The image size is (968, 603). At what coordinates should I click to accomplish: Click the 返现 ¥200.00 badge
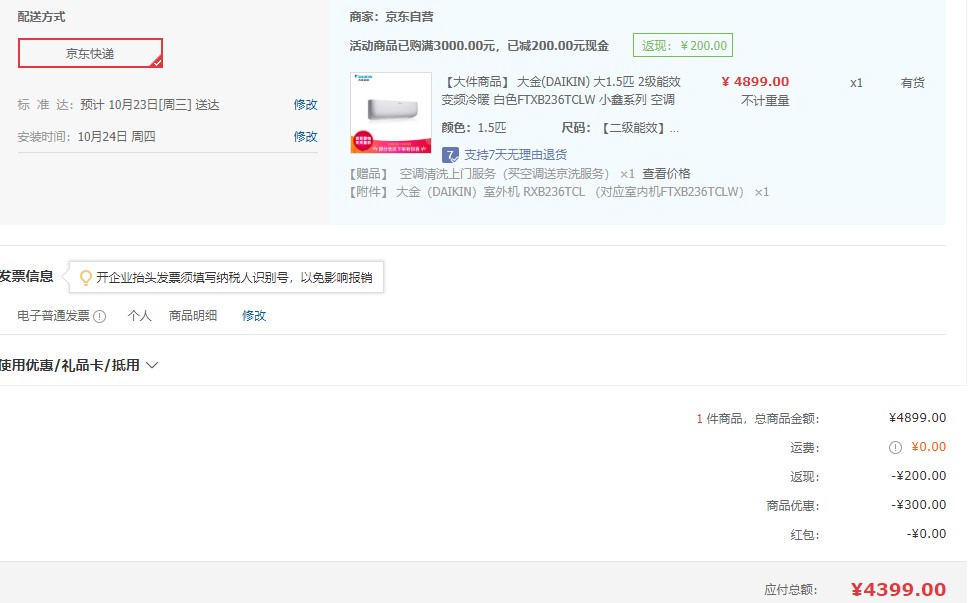[683, 46]
